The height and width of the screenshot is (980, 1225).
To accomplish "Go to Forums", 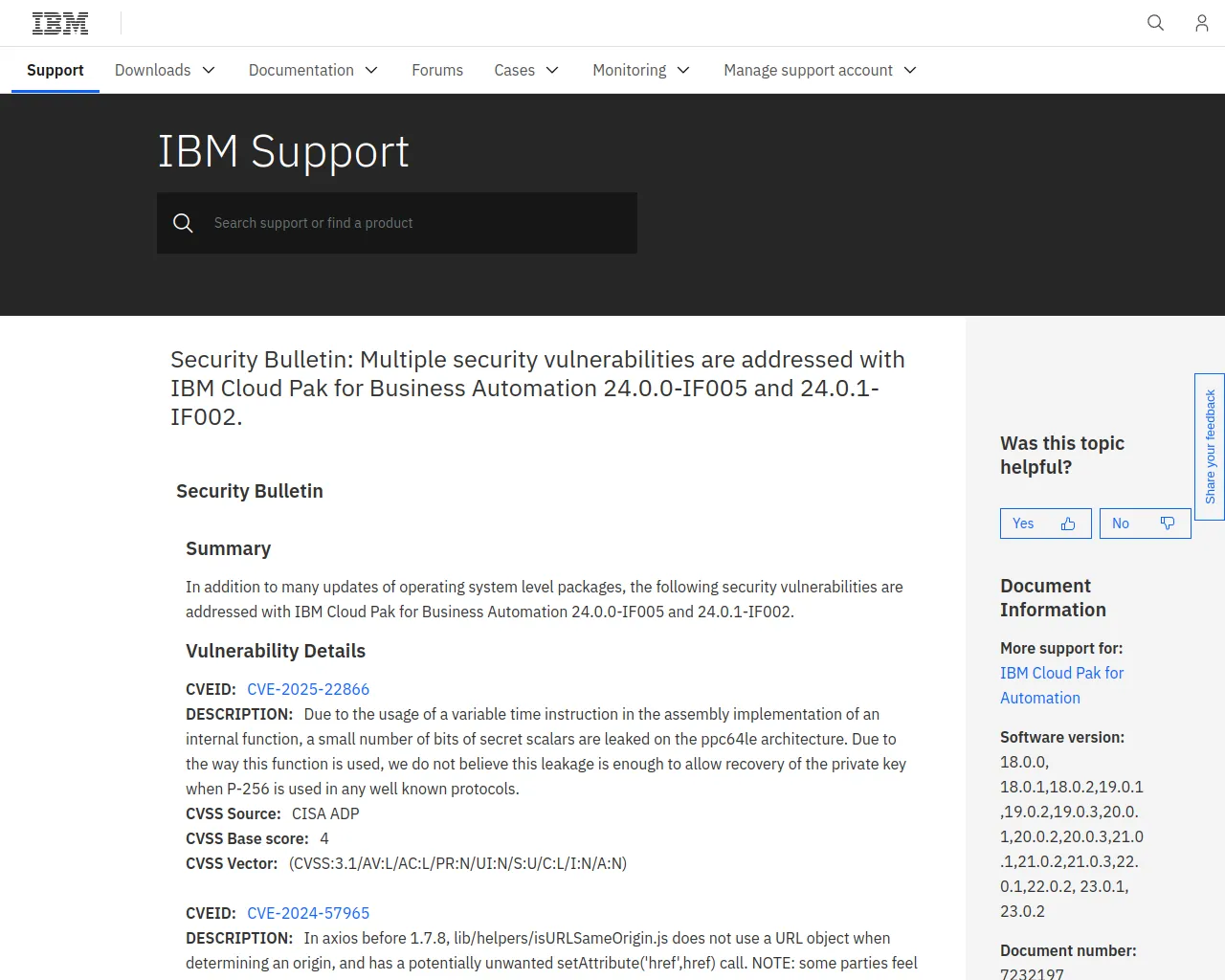I will tap(437, 70).
